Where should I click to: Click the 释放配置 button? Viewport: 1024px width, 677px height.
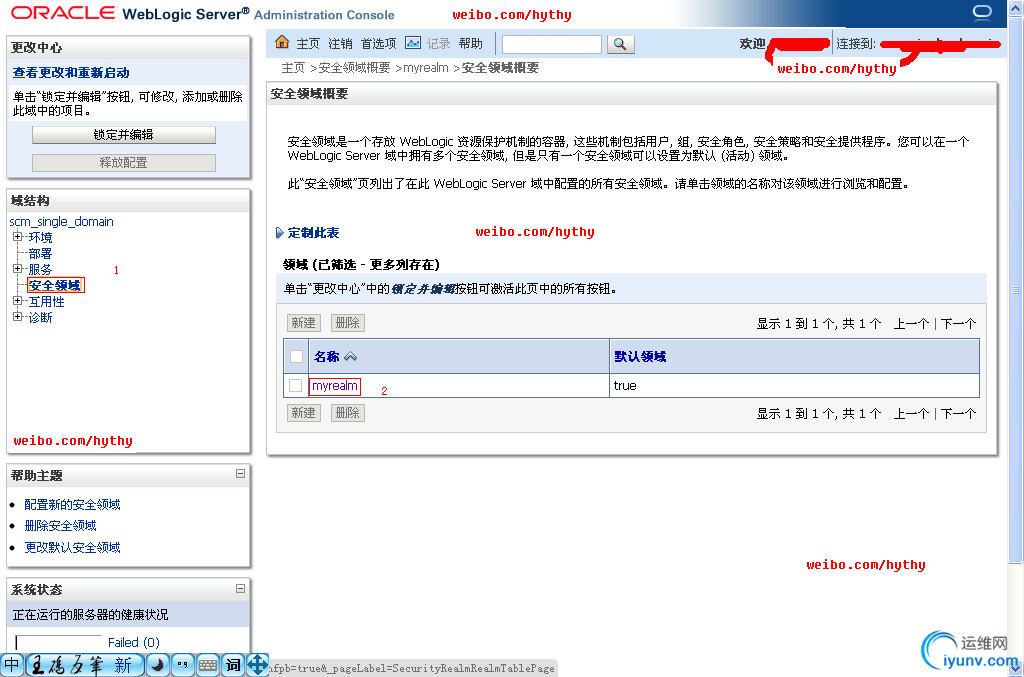coord(123,163)
